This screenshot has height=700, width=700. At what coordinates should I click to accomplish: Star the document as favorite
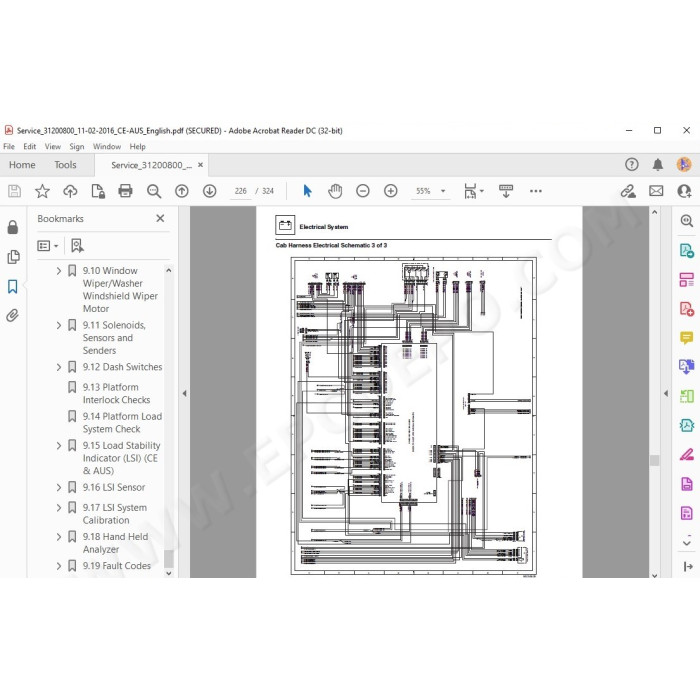(42, 191)
